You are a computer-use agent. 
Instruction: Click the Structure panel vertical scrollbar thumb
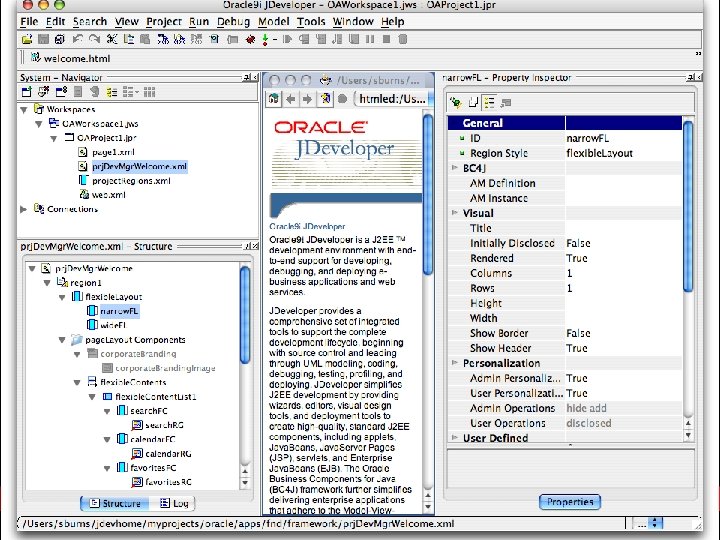pos(245,315)
